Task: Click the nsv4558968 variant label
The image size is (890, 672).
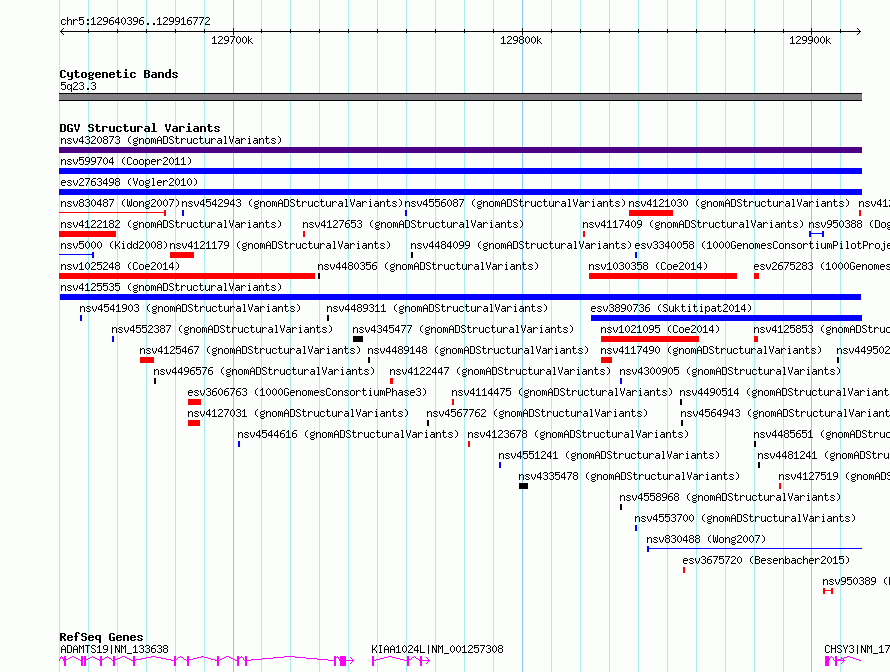Action: pyautogui.click(x=730, y=497)
